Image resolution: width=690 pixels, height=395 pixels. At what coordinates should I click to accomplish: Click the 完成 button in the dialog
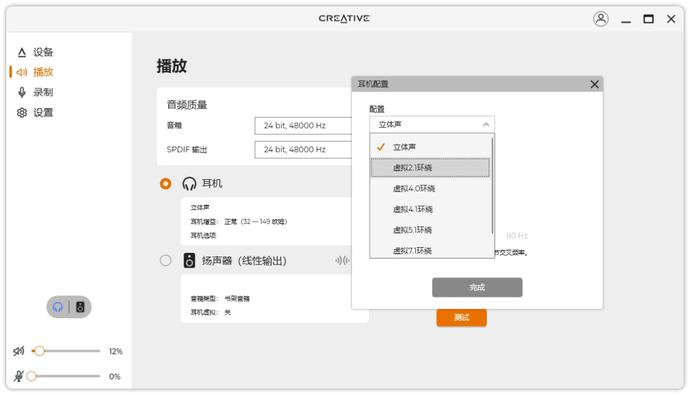pyautogui.click(x=477, y=287)
